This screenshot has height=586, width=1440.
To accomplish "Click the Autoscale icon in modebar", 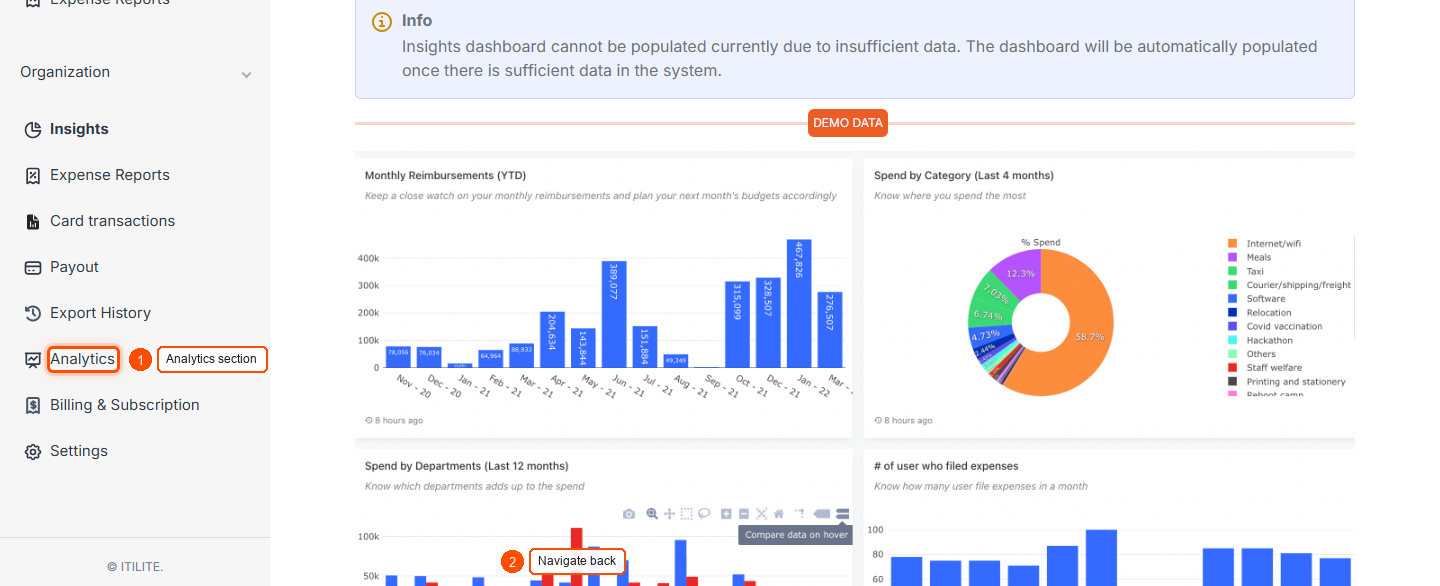I will pos(761,514).
